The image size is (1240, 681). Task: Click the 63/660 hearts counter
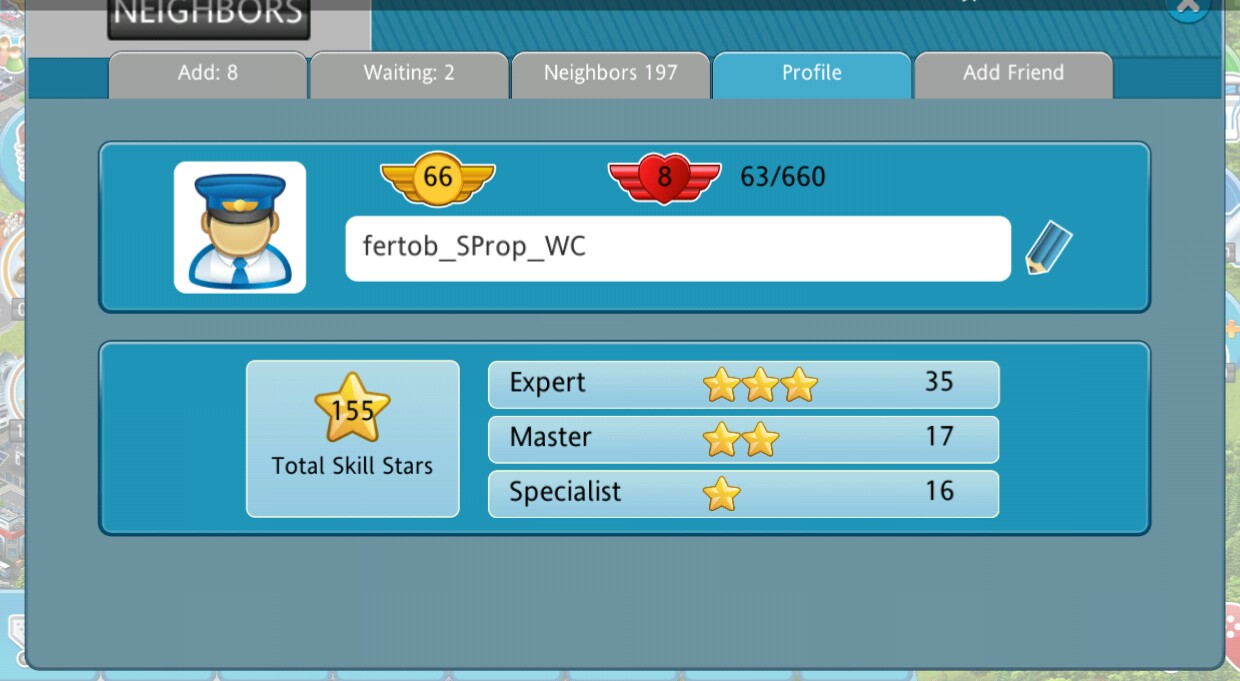tap(783, 178)
